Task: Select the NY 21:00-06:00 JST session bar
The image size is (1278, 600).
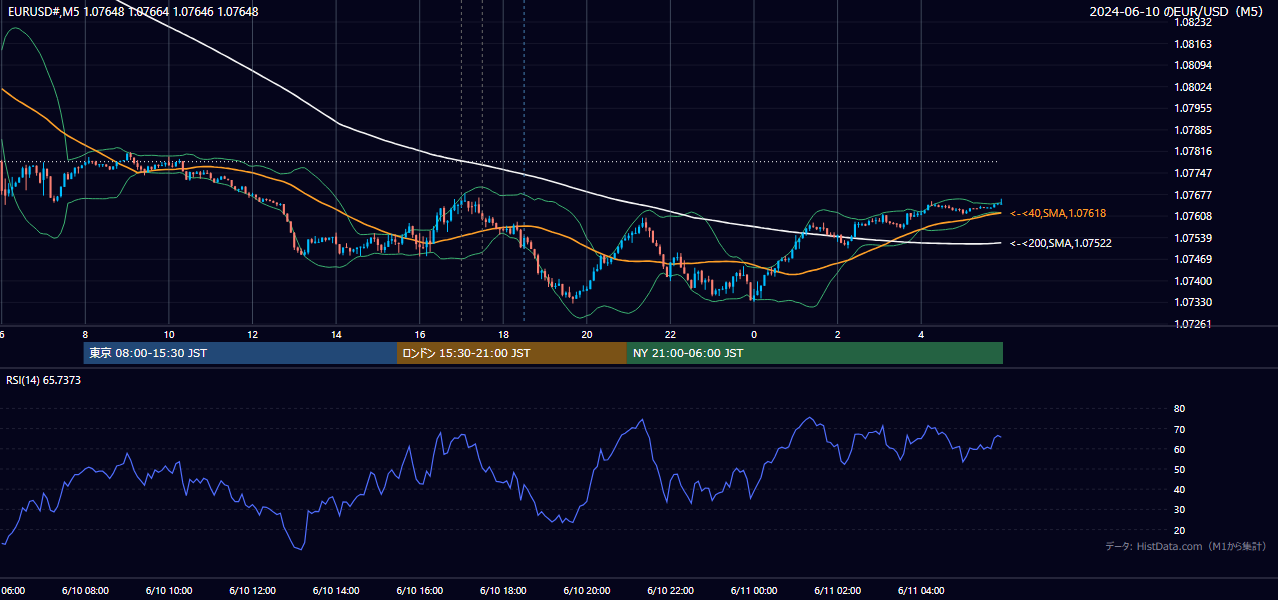Action: click(815, 353)
